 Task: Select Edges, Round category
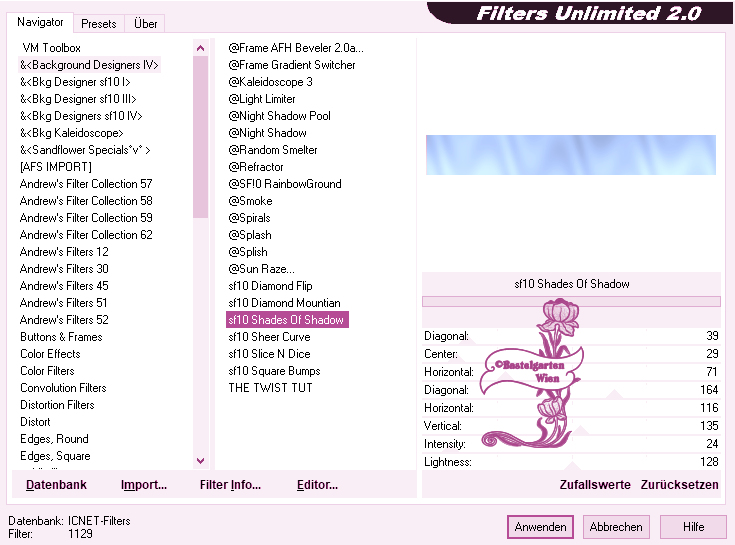pyautogui.click(x=54, y=439)
